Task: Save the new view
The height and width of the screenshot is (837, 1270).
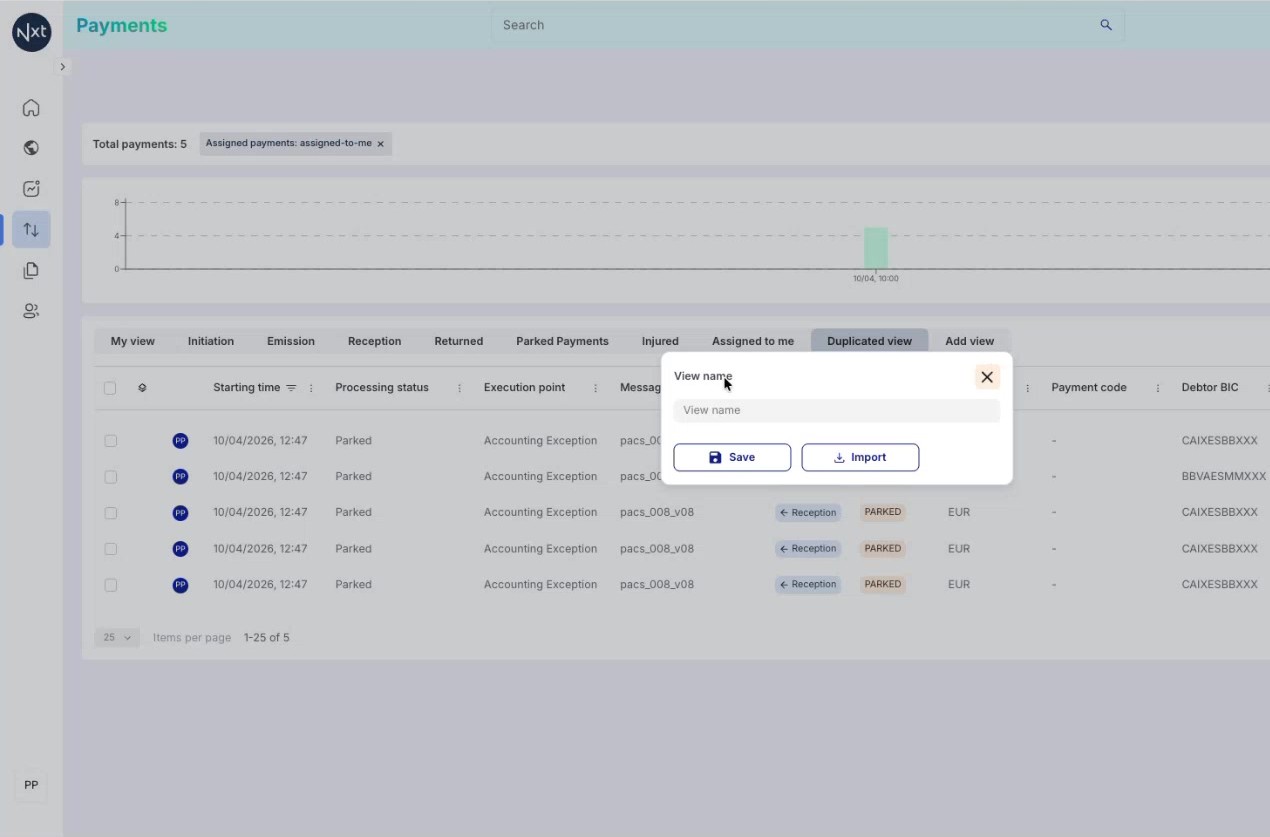Action: [732, 457]
